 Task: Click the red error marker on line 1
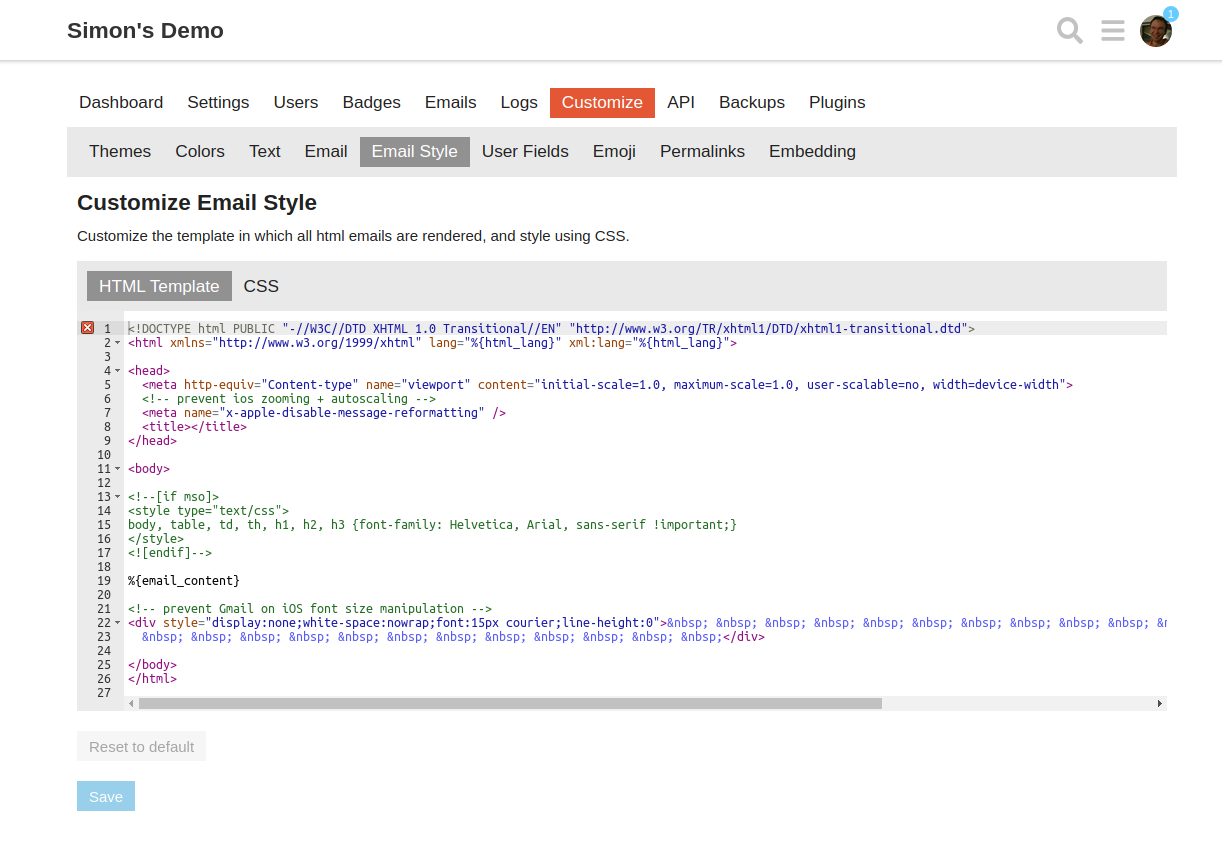87,328
